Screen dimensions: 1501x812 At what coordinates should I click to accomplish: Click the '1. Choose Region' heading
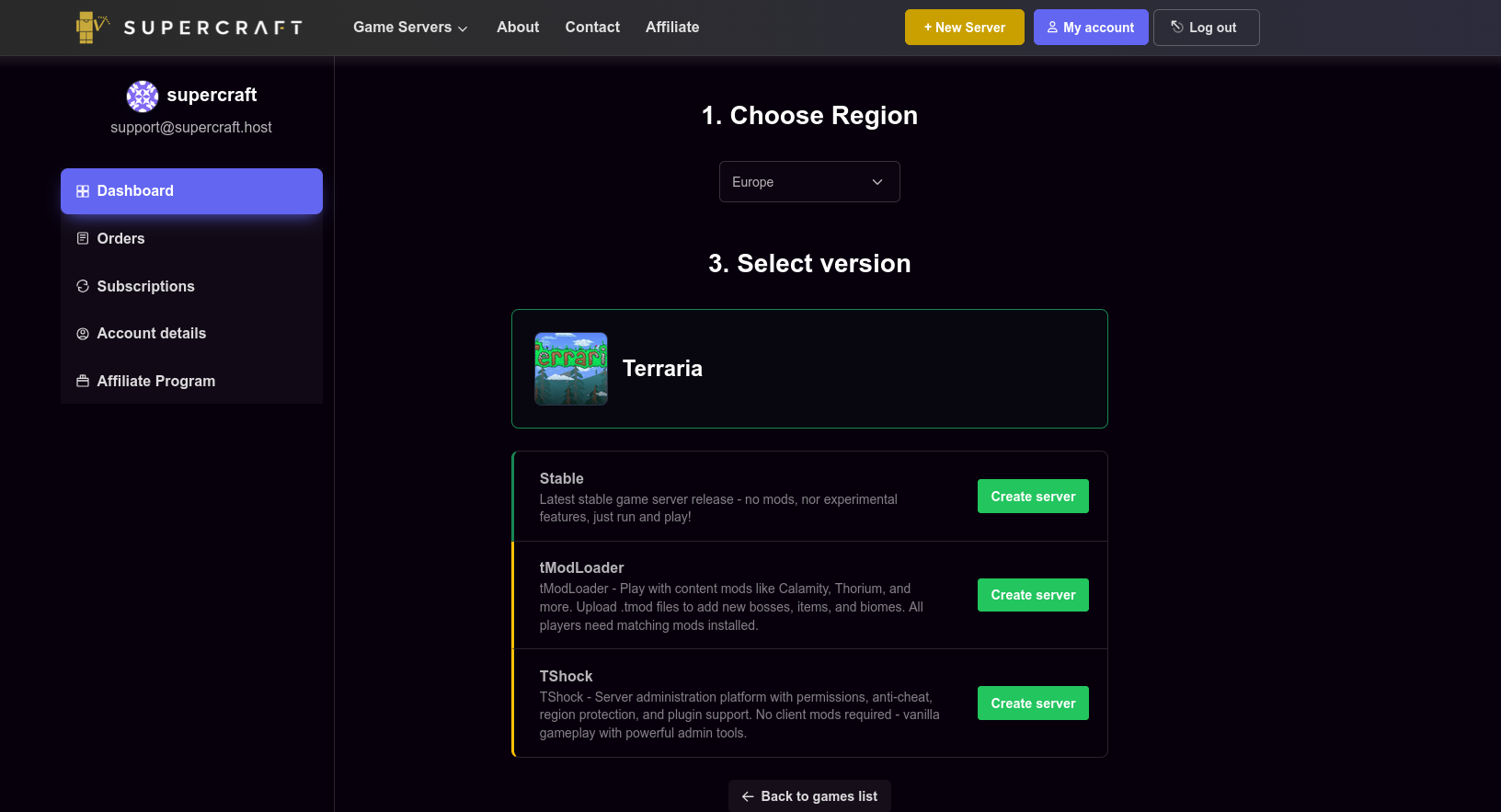coord(809,116)
